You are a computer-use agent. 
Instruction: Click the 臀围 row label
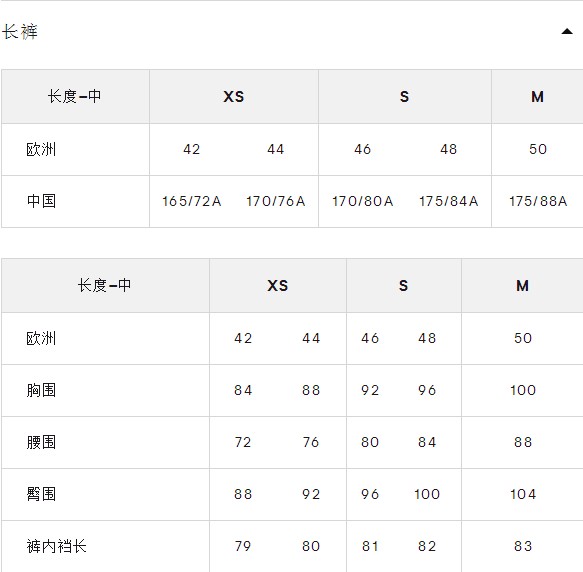(x=41, y=494)
